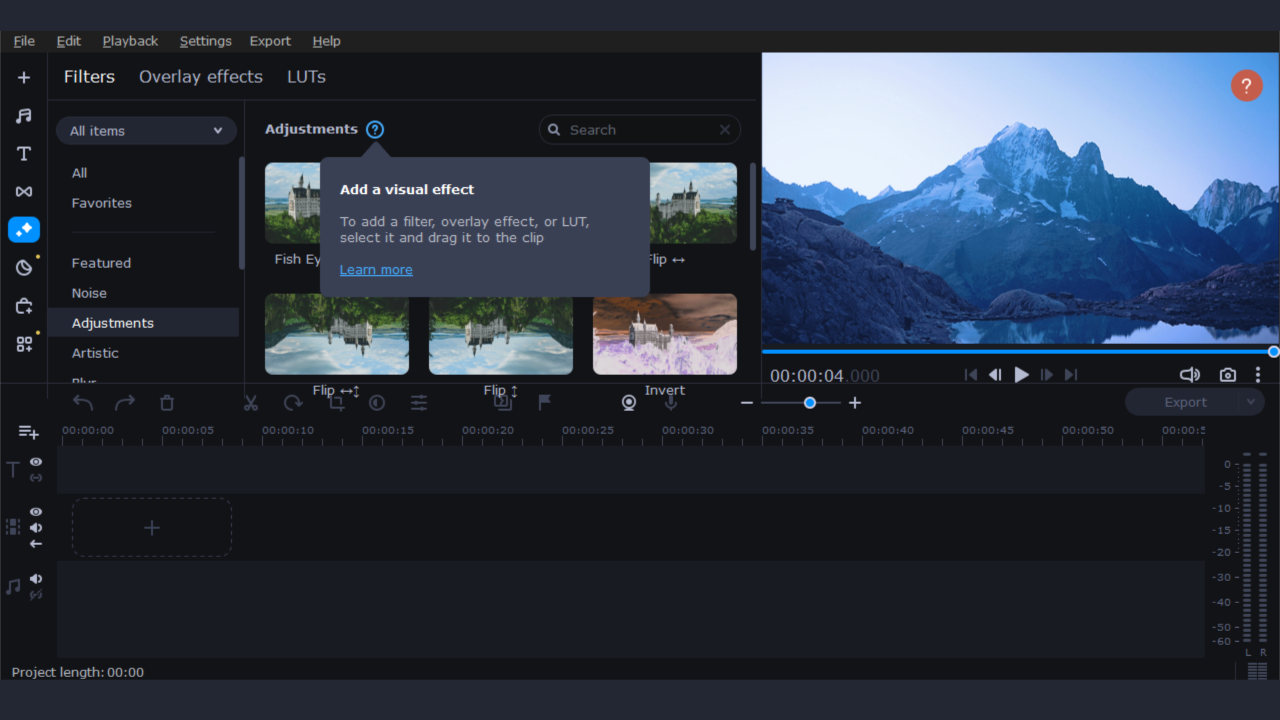The height and width of the screenshot is (720, 1280).
Task: Add a marker with the flag icon
Action: (545, 403)
